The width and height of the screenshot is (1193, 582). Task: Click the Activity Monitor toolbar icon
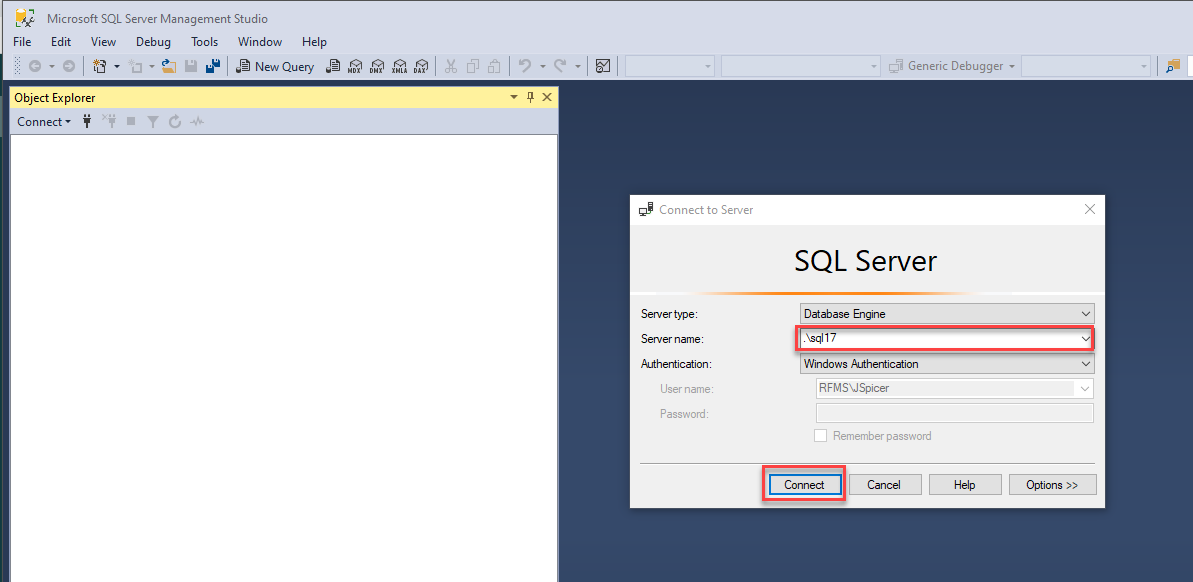(x=603, y=66)
